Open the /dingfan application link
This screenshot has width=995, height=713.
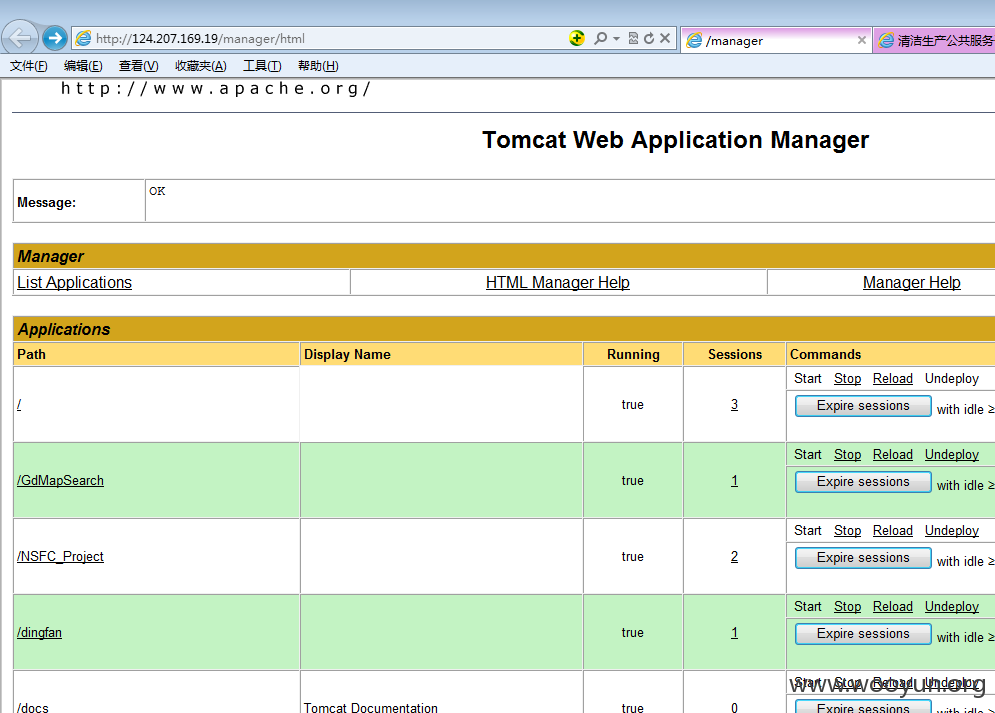39,632
